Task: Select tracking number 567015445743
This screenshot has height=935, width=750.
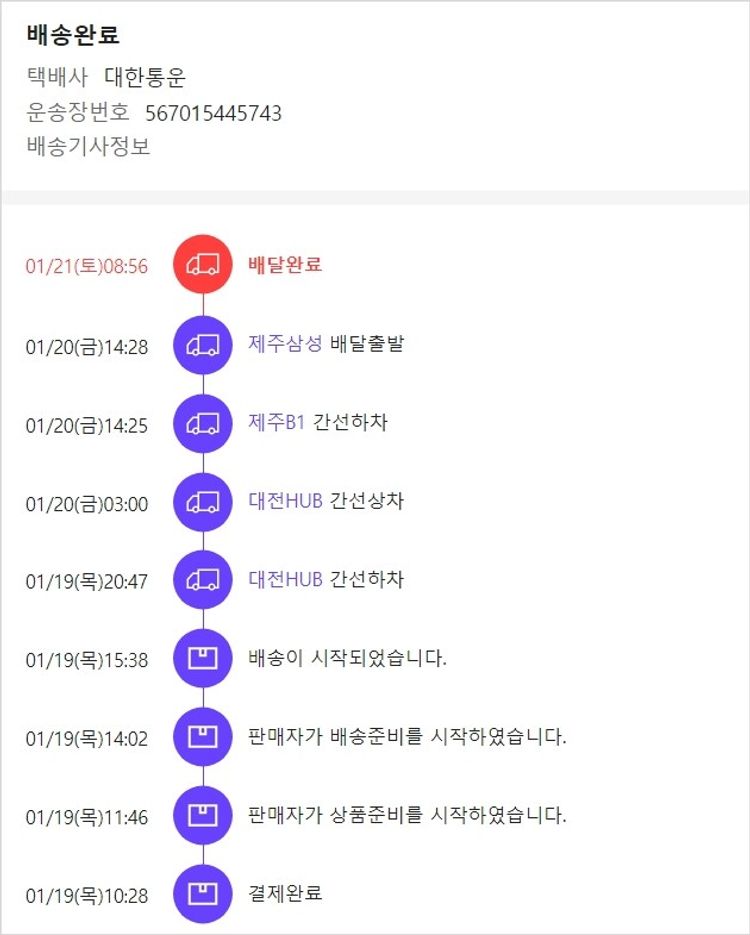Action: 213,113
